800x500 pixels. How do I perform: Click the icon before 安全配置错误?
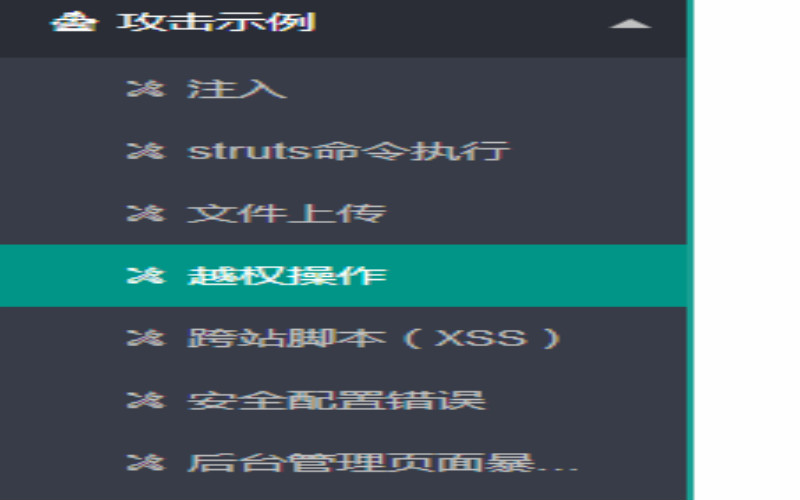(x=146, y=400)
